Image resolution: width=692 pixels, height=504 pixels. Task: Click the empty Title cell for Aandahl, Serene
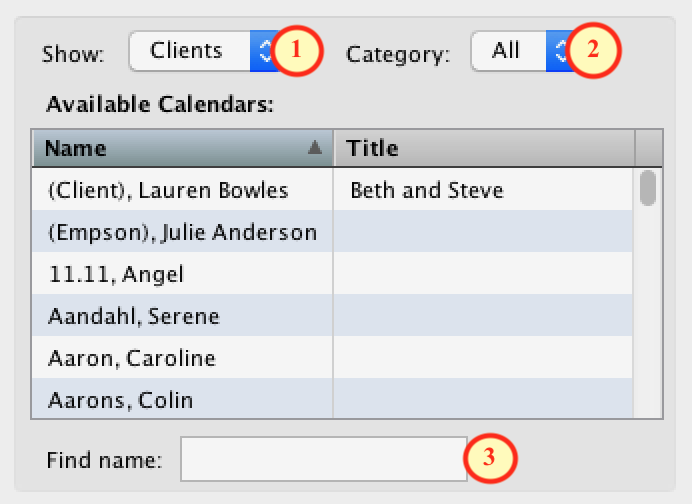coord(483,315)
